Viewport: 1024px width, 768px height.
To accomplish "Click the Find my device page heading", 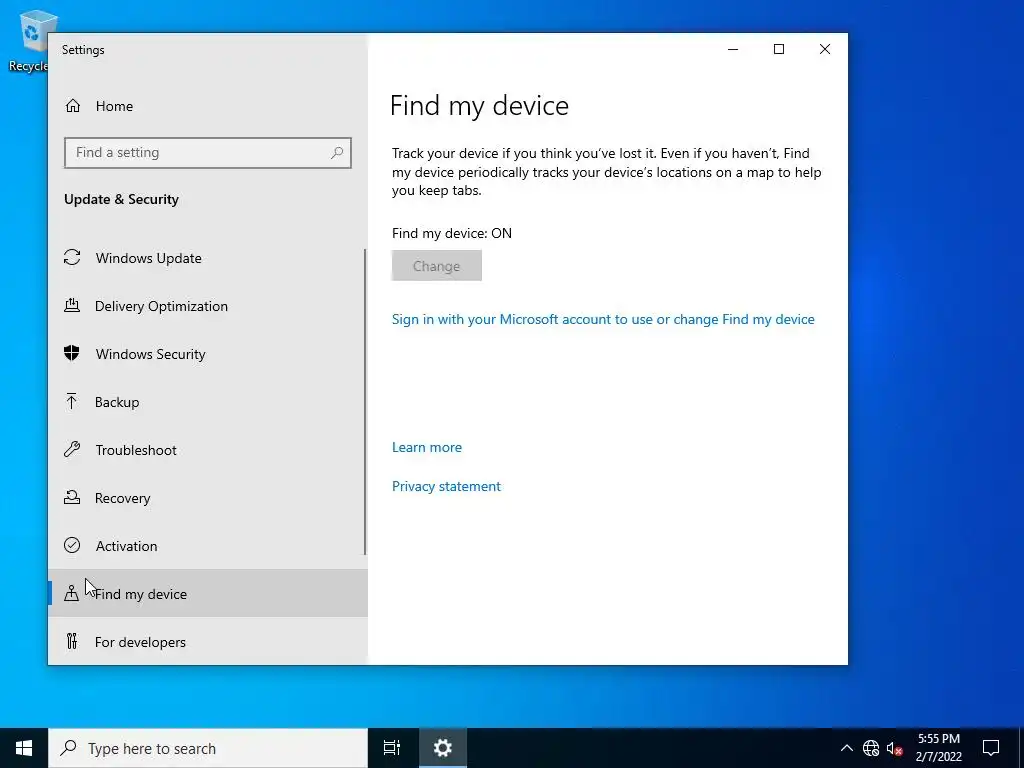I will pyautogui.click(x=479, y=106).
